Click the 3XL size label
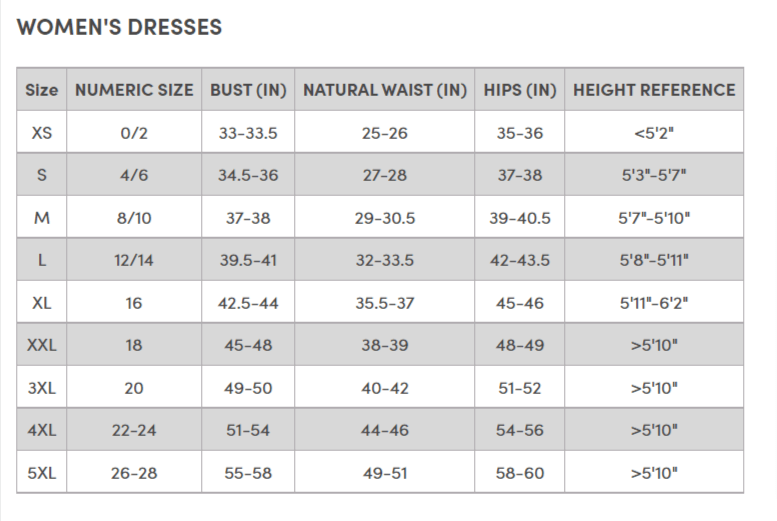This screenshot has height=521, width=777. pos(42,388)
